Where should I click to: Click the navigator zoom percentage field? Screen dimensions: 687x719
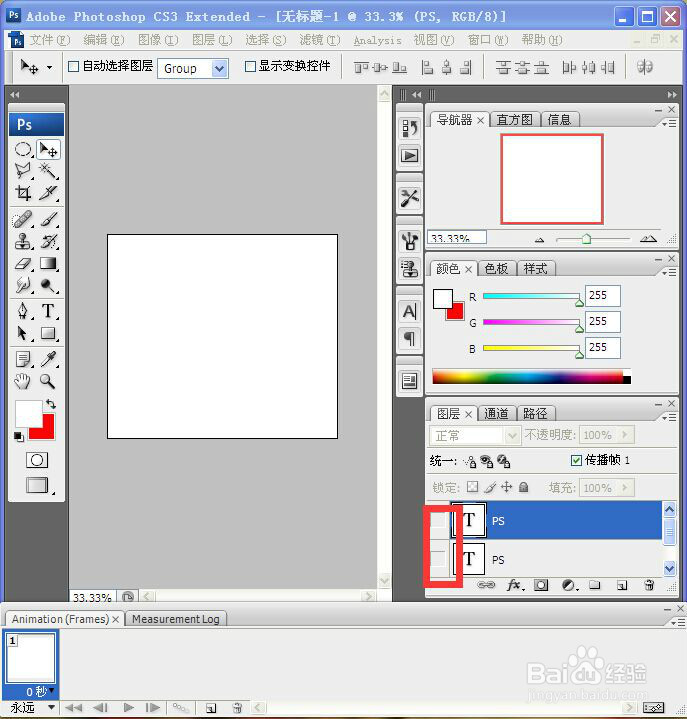pos(457,237)
